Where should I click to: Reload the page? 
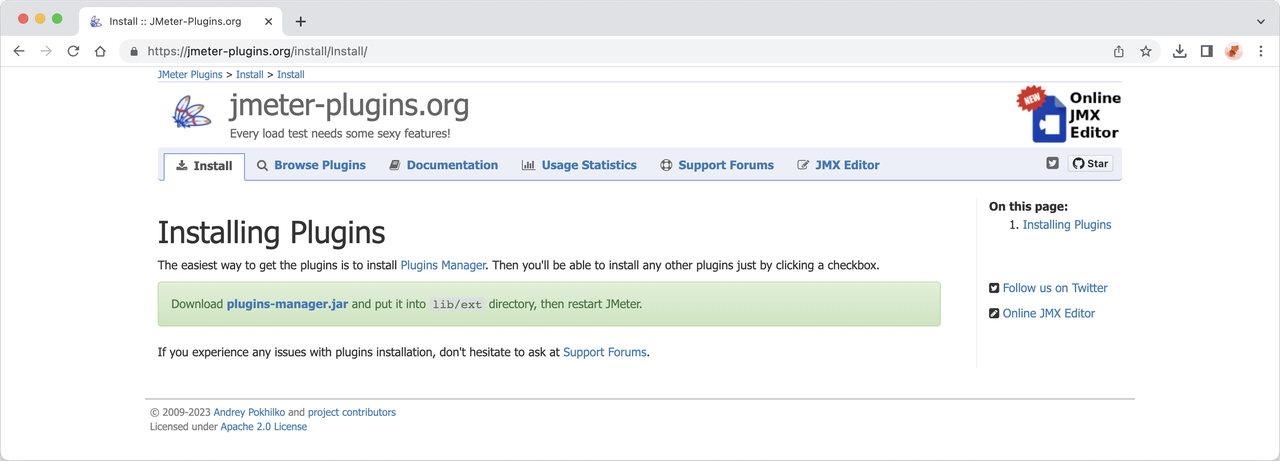tap(73, 51)
